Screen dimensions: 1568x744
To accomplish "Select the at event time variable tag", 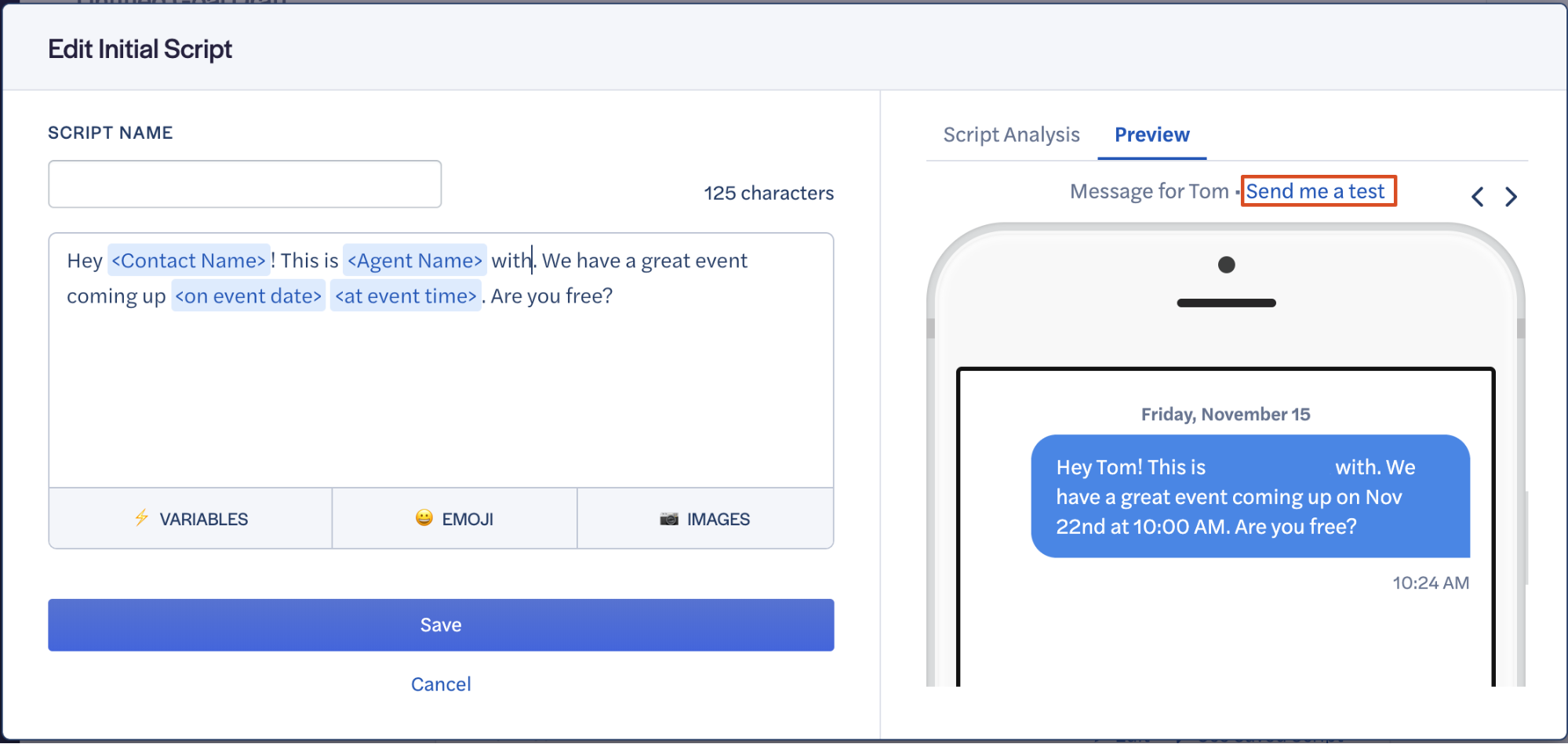I will [406, 296].
